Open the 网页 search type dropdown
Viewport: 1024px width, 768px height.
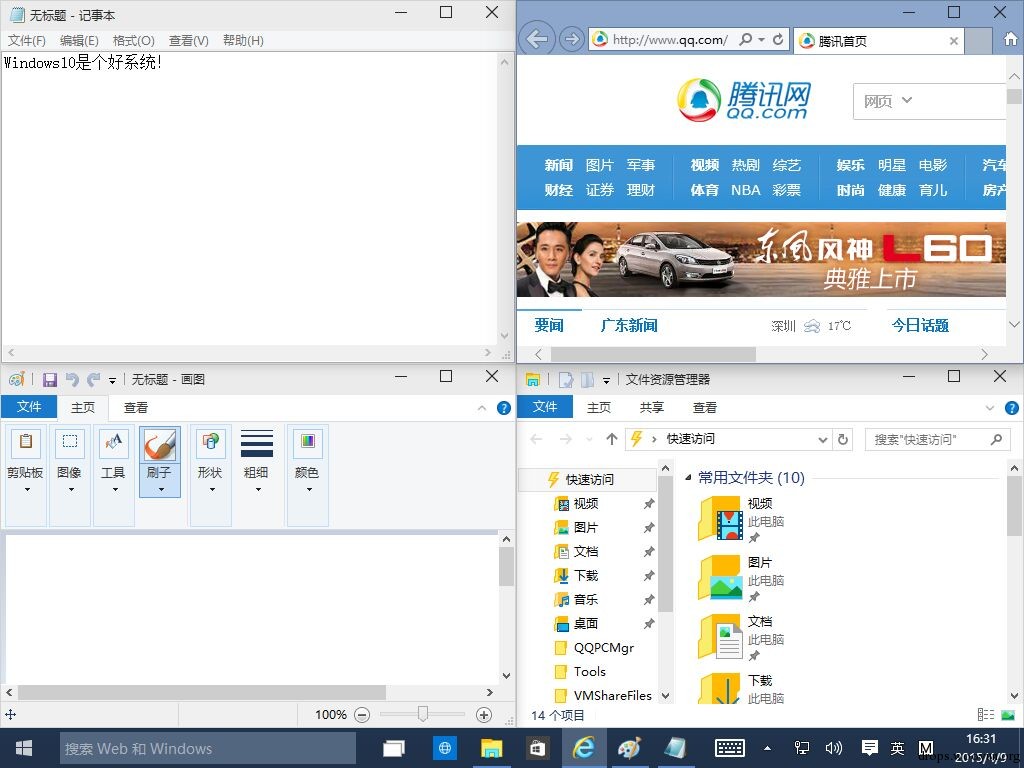(888, 101)
